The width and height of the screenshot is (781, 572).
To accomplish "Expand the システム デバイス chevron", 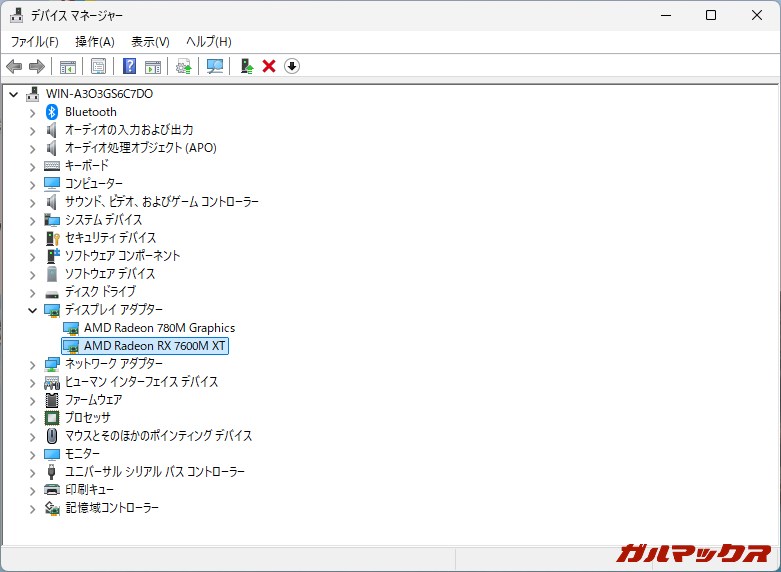I will [32, 221].
